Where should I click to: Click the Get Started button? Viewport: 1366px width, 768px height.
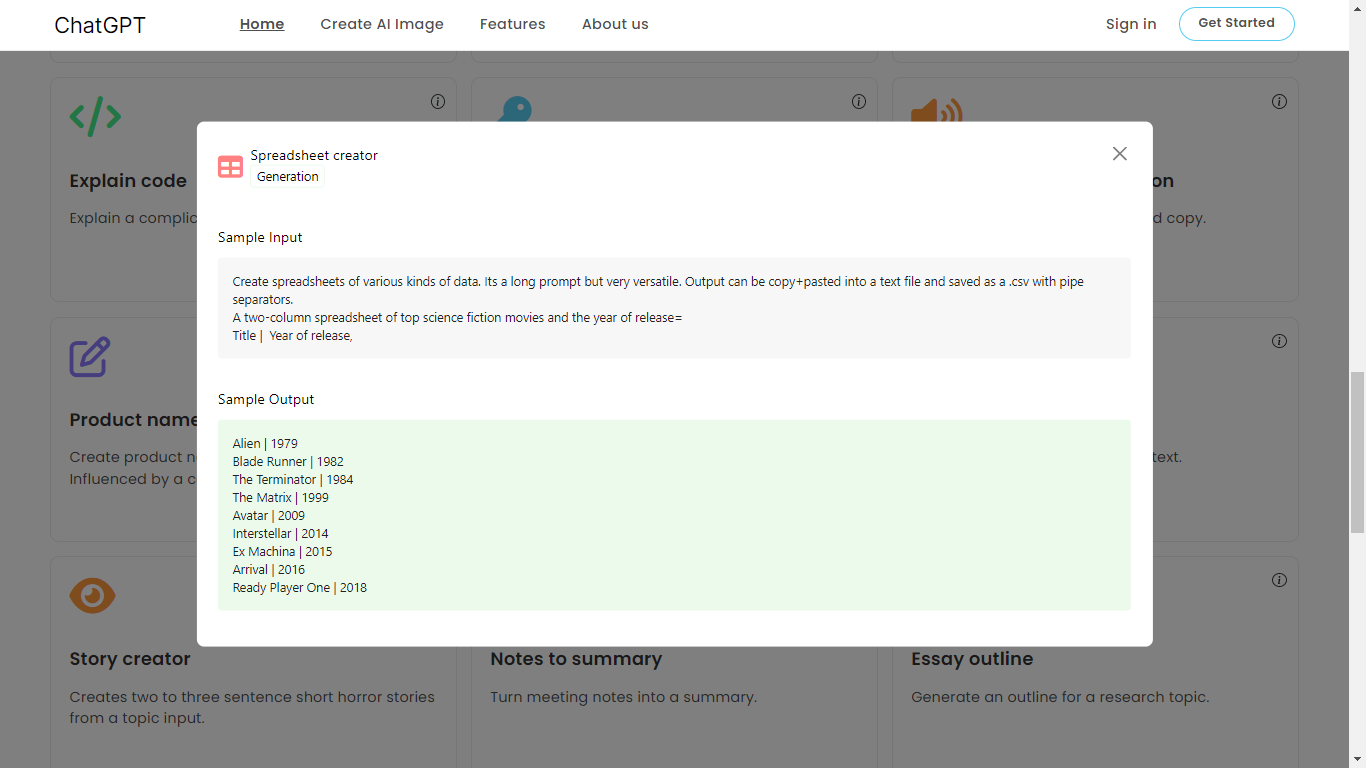click(x=1236, y=23)
